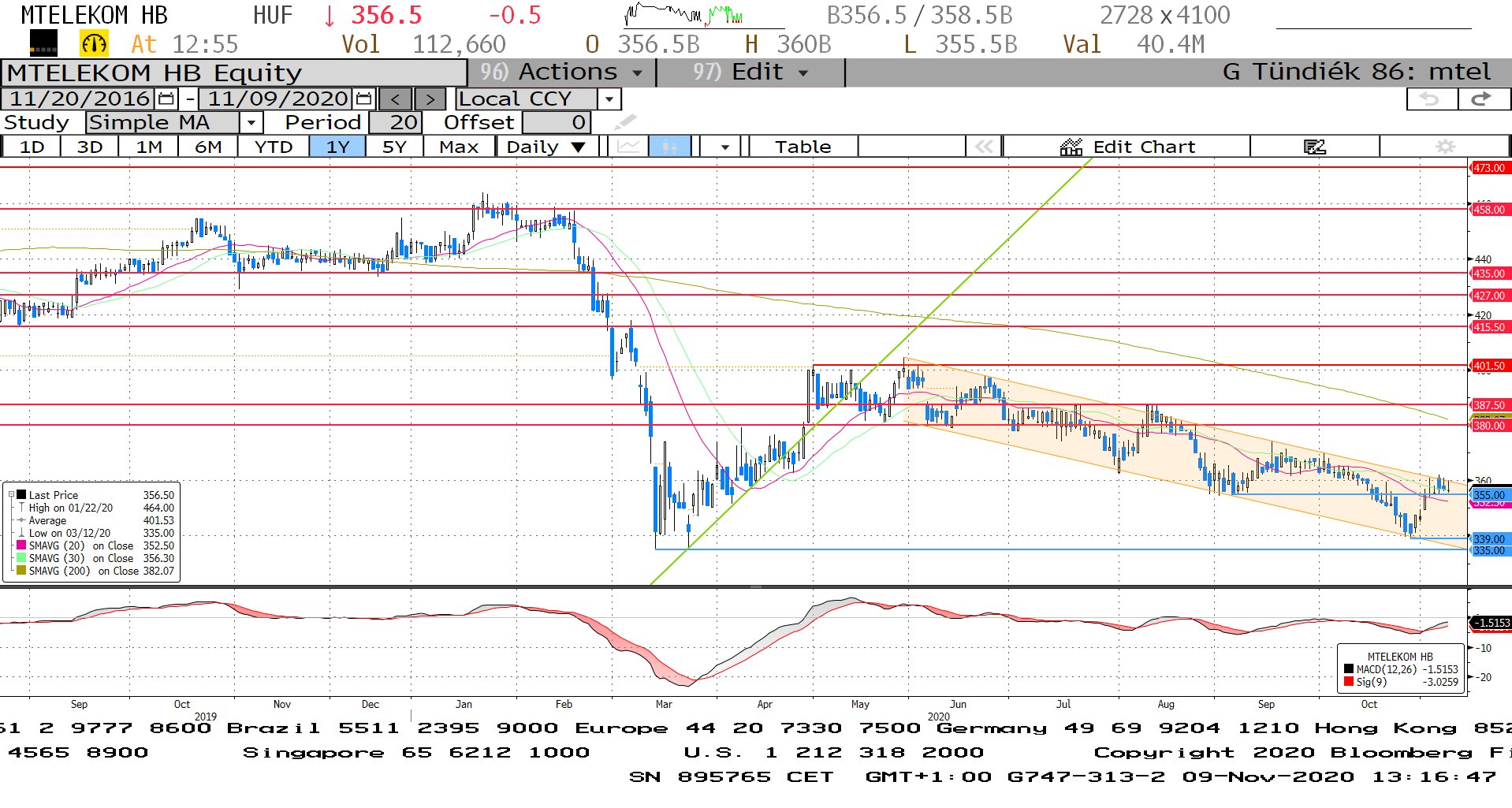Image resolution: width=1512 pixels, height=808 pixels.
Task: Click the 458.00 price level label
Action: click(1489, 210)
